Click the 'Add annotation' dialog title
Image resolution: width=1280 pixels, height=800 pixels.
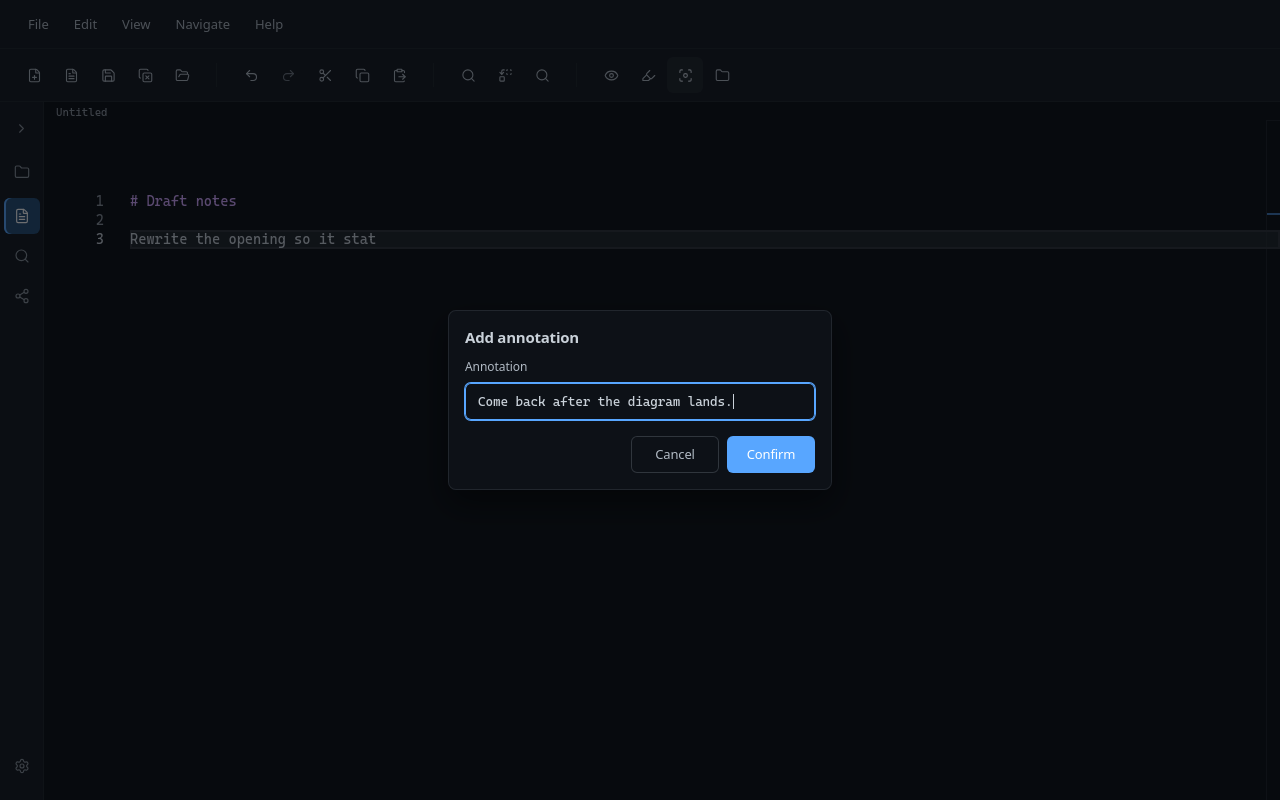pyautogui.click(x=522, y=338)
